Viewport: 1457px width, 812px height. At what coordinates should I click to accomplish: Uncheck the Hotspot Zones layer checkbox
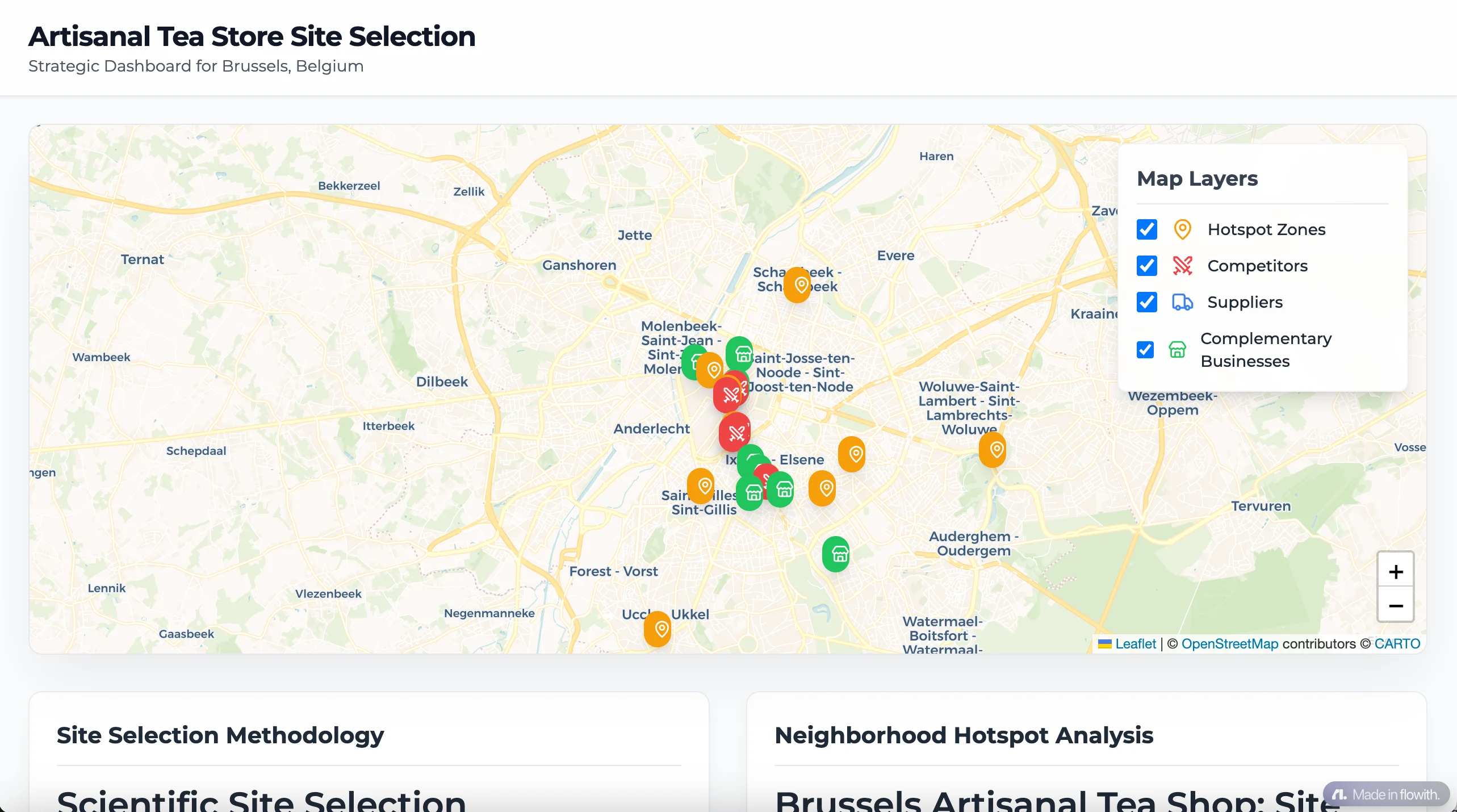[x=1146, y=229]
